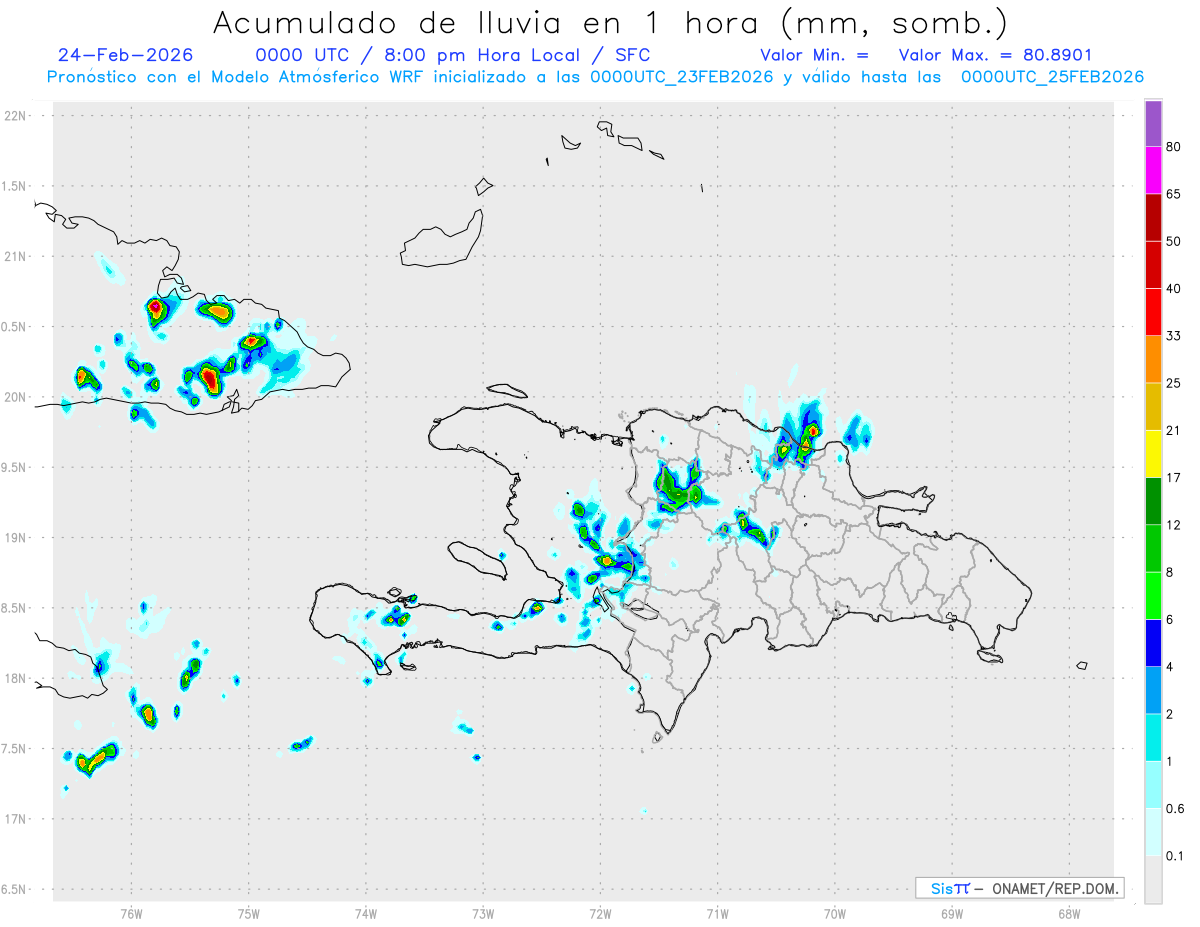Screen dimensions: 1200x927
Task: Click the "68W" longitude label
Action: coord(1069,914)
